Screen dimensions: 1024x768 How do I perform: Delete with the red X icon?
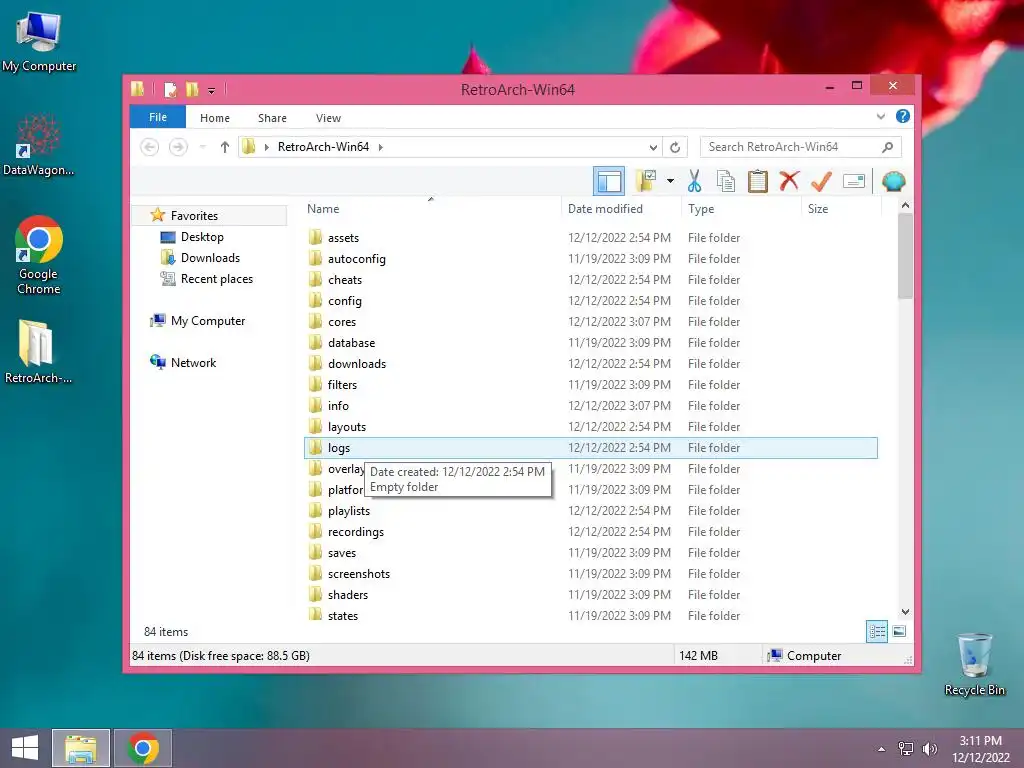789,181
